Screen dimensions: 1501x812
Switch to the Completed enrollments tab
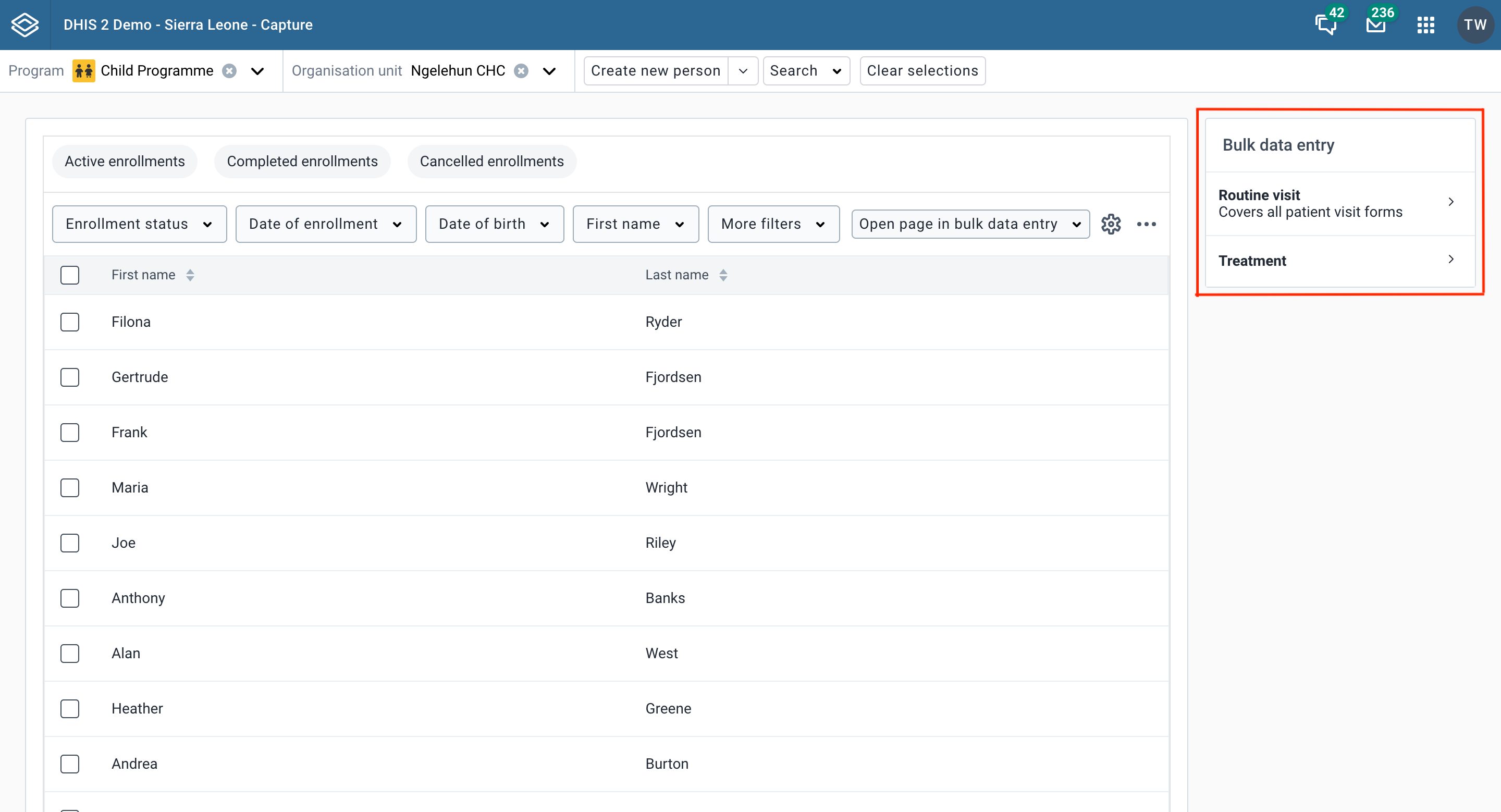click(x=302, y=161)
